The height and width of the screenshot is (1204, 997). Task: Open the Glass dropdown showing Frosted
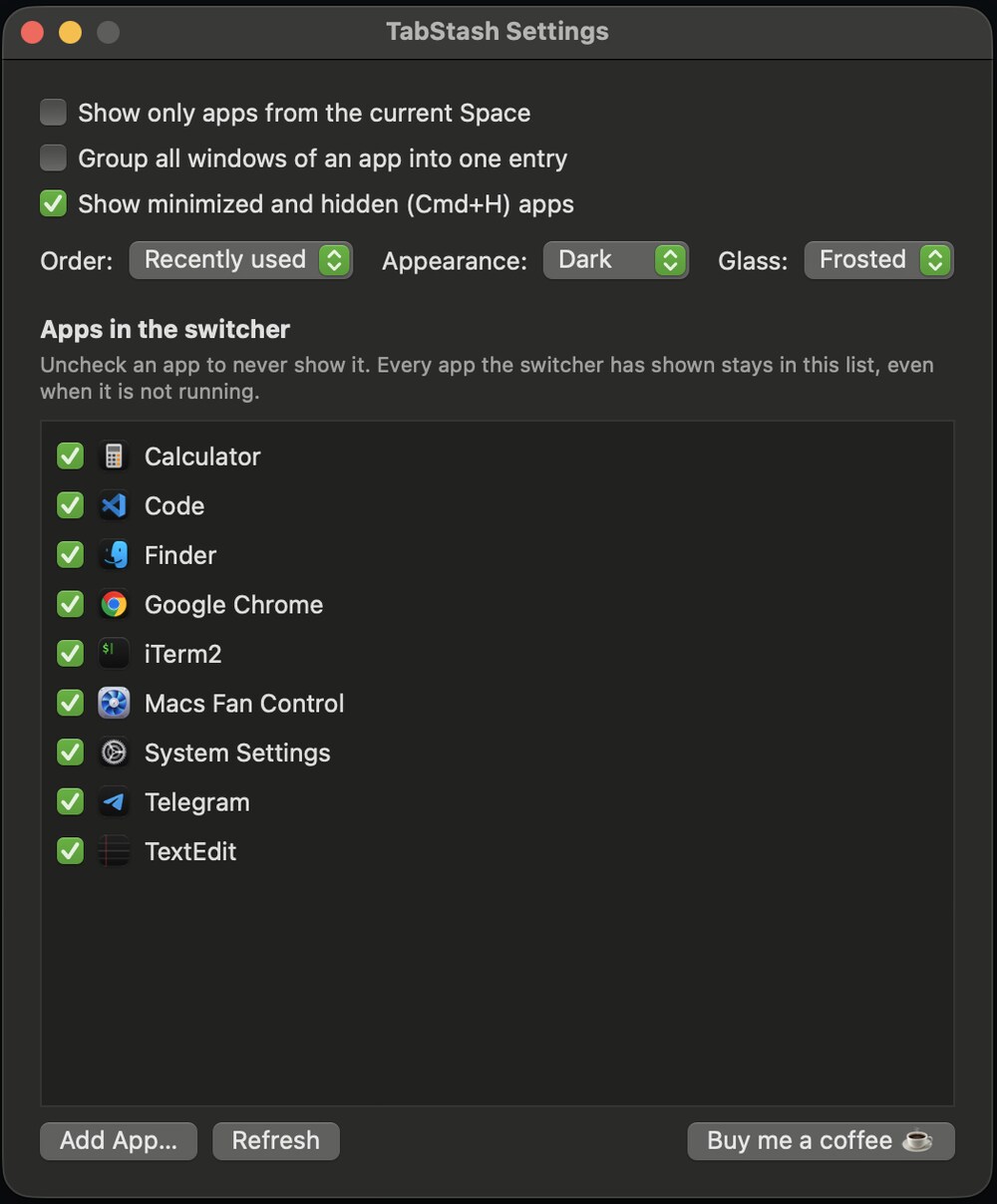[878, 260]
